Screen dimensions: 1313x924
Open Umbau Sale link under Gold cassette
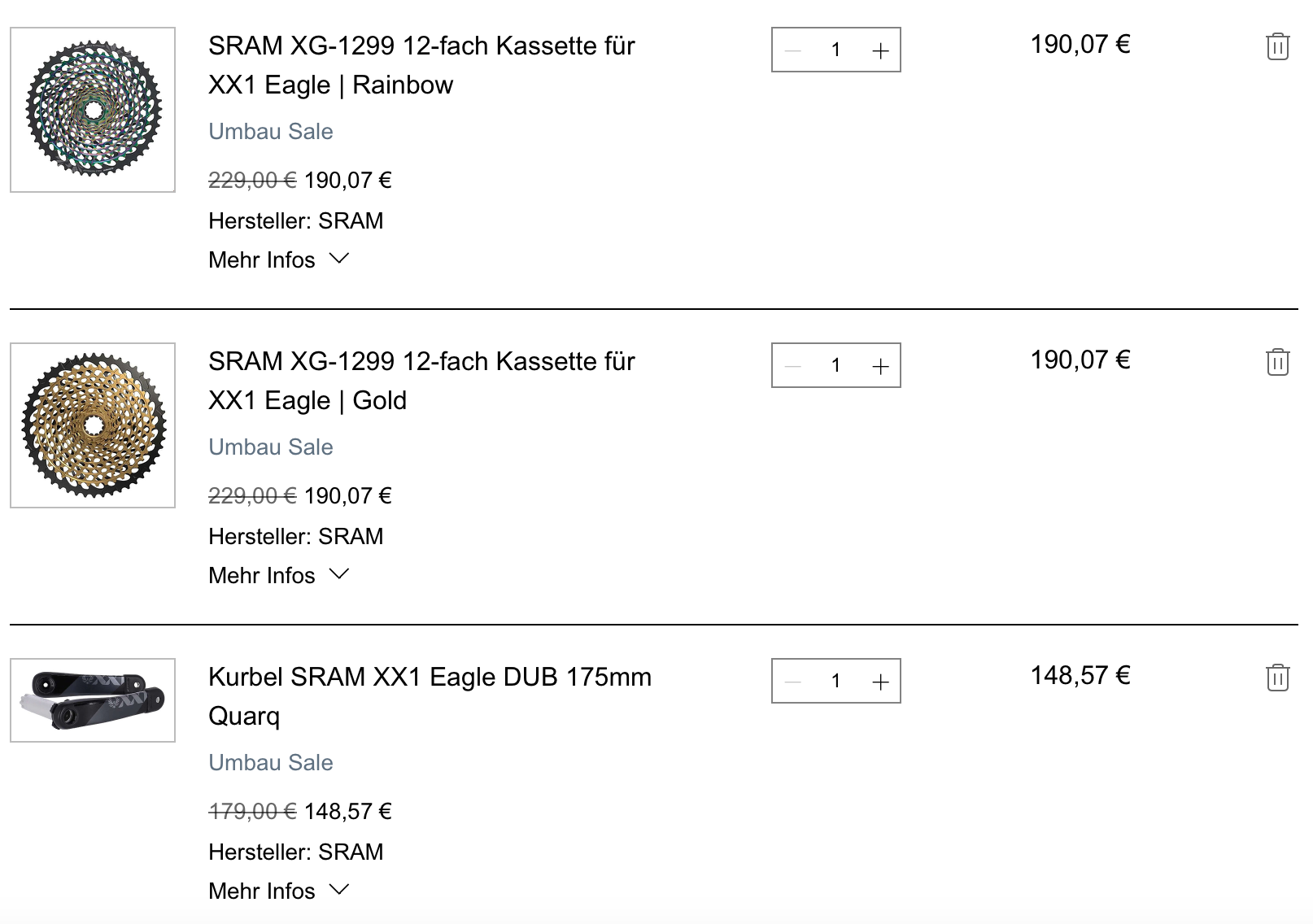(x=270, y=447)
